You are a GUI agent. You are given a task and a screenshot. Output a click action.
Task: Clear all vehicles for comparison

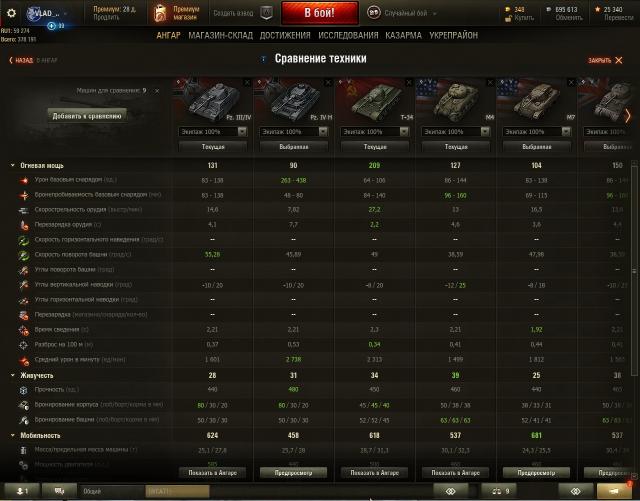point(157,91)
